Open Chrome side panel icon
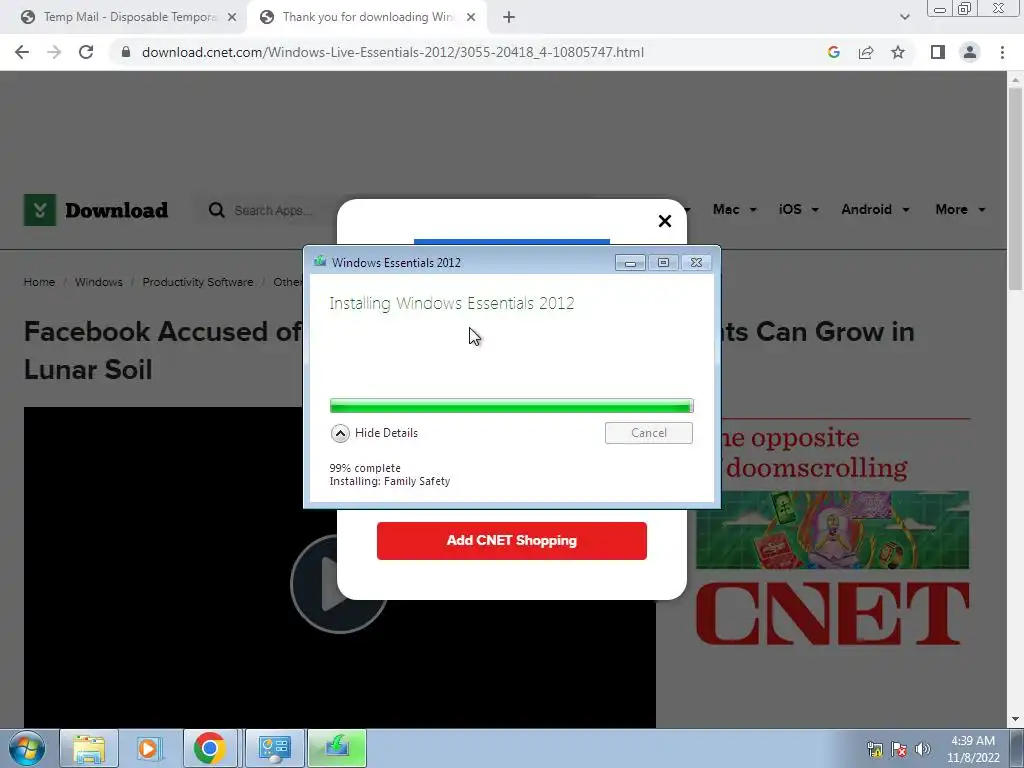The height and width of the screenshot is (768, 1024). pyautogui.click(x=938, y=52)
